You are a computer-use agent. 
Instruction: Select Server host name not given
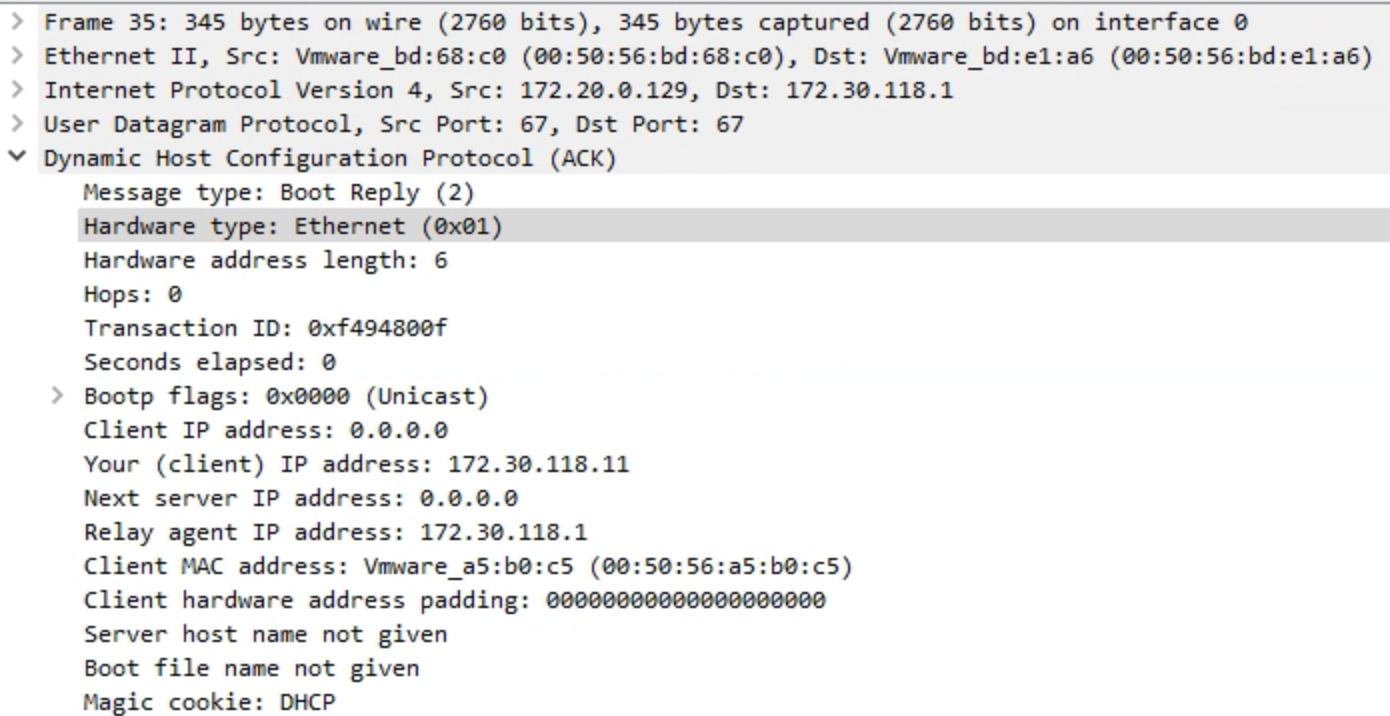(x=265, y=634)
